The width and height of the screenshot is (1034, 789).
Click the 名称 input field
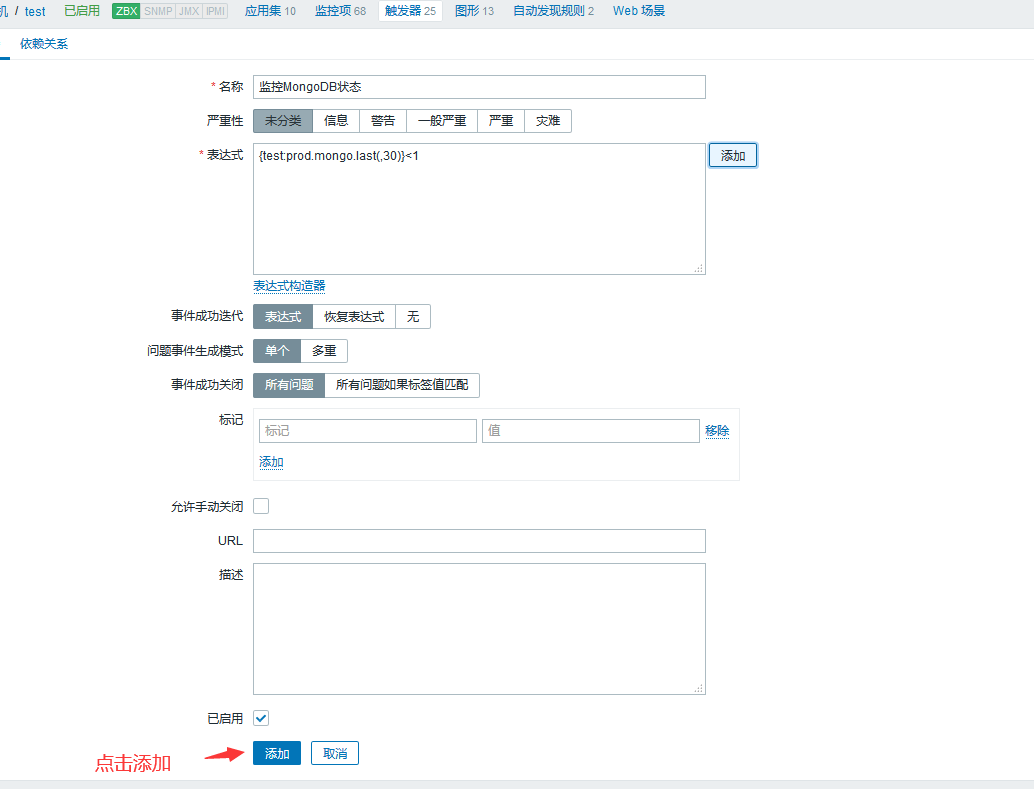tap(479, 87)
